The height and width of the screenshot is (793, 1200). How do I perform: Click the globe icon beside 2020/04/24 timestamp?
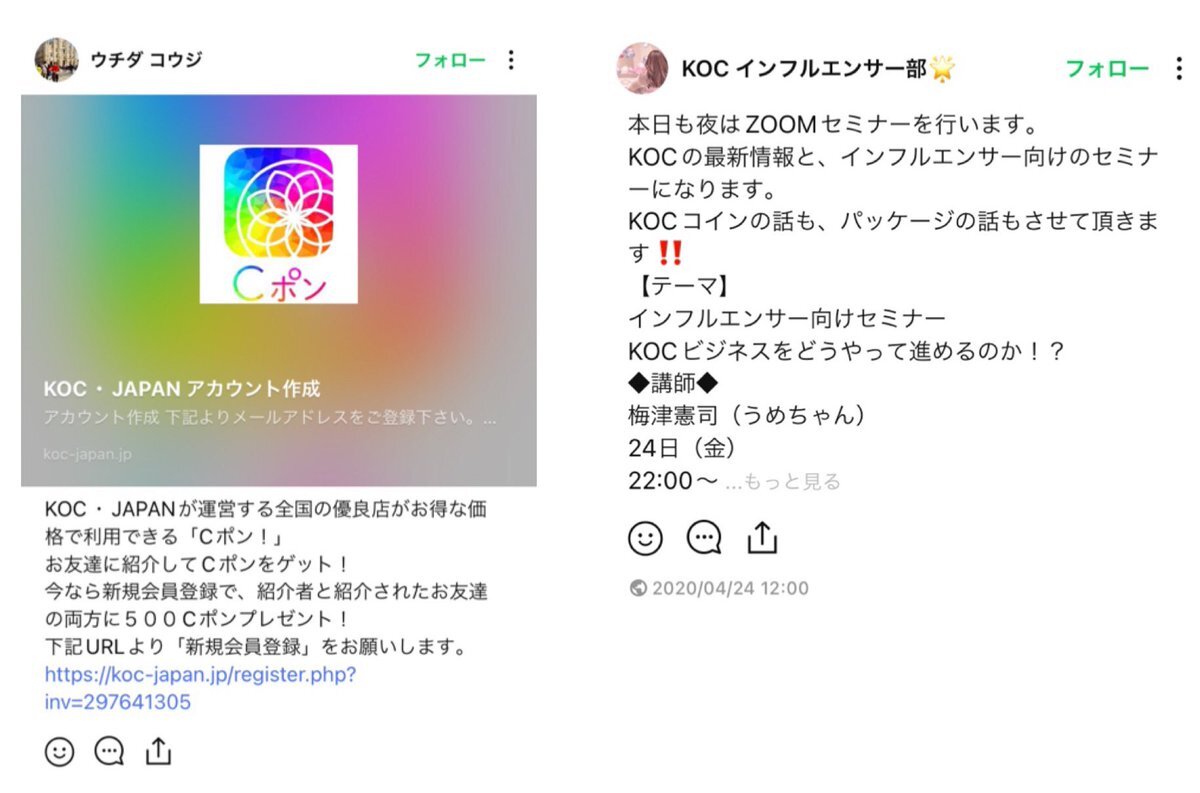point(638,589)
